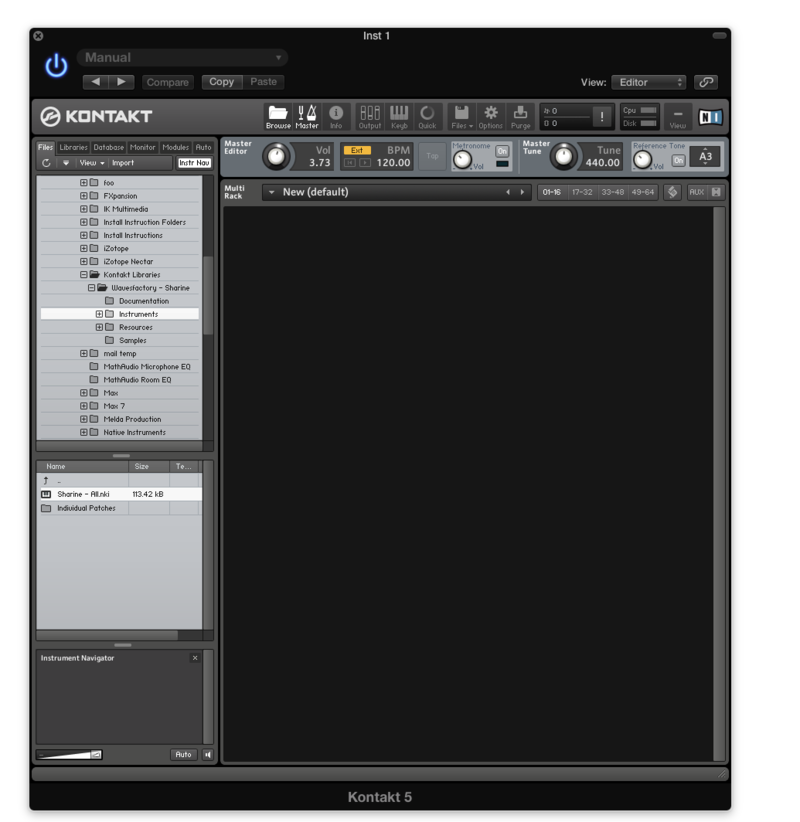Expand the Resources folder node

point(99,327)
